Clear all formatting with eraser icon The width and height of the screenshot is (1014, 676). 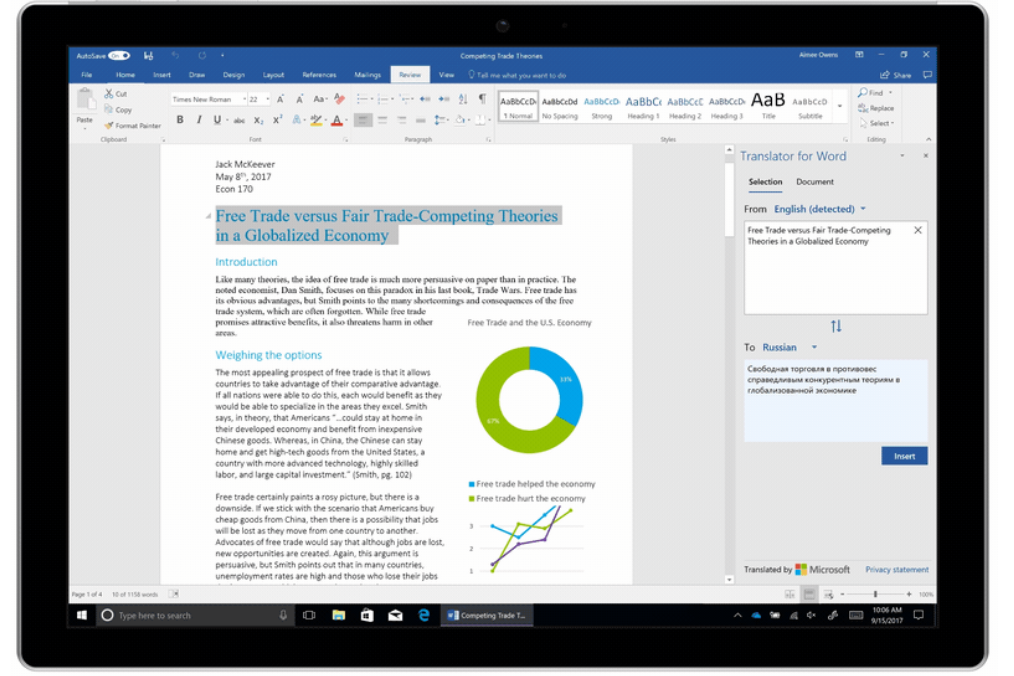pyautogui.click(x=339, y=99)
